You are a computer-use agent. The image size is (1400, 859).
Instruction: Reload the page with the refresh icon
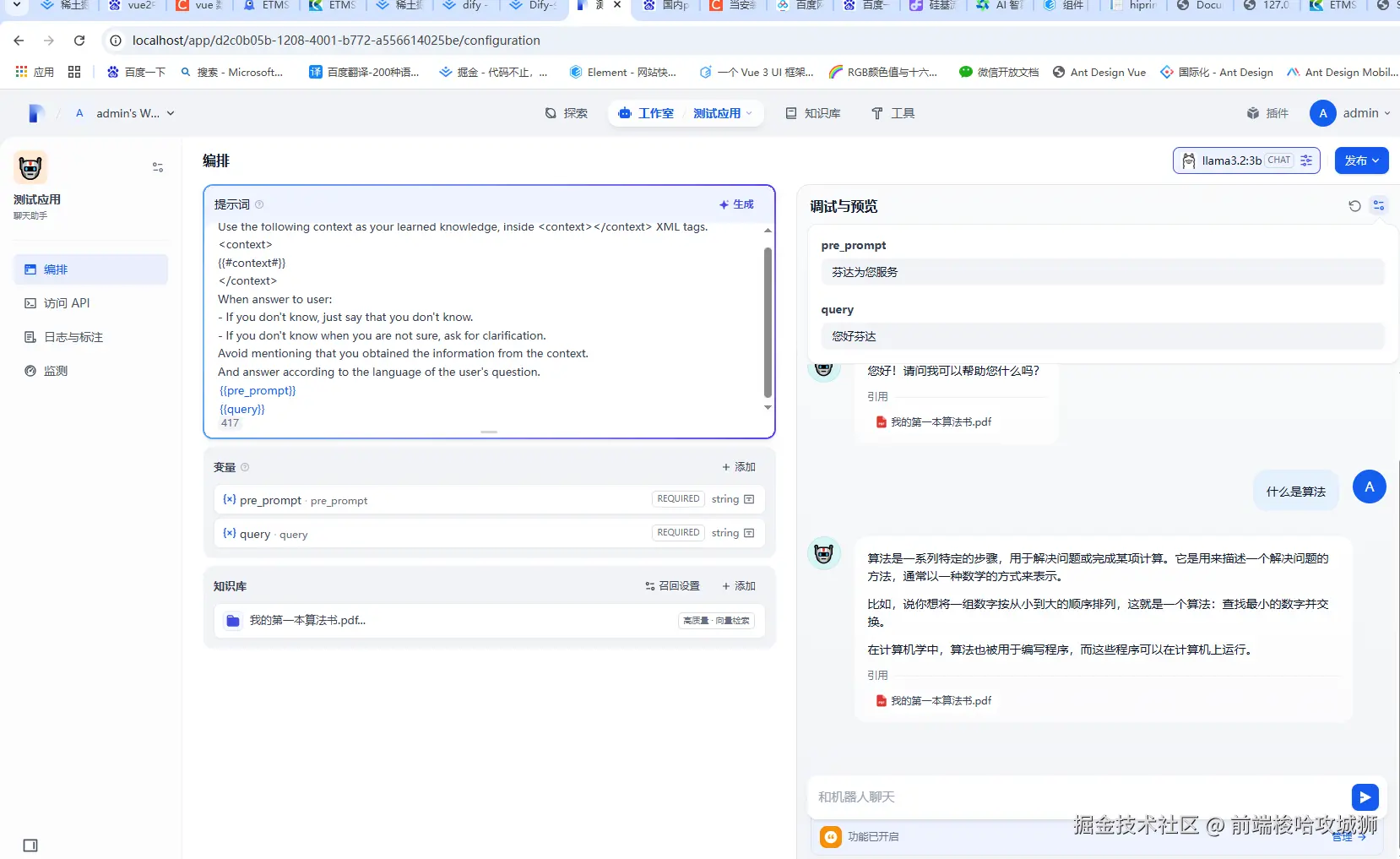tap(79, 41)
